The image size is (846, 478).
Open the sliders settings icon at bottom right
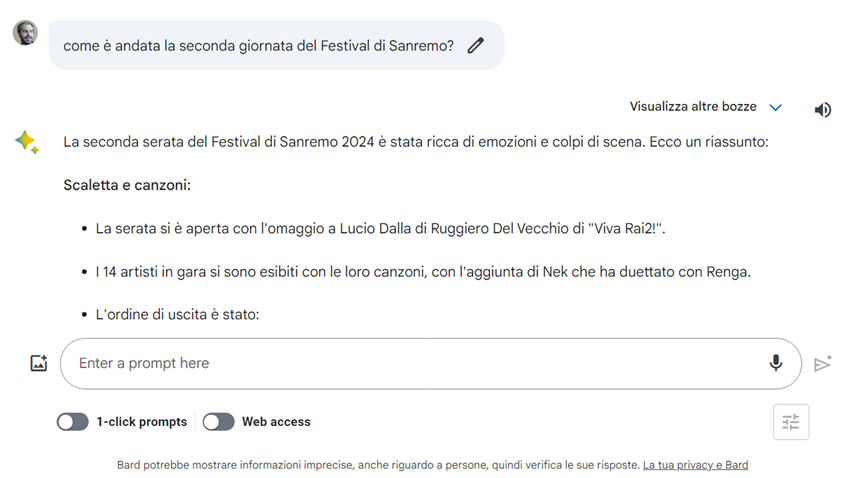click(x=791, y=422)
